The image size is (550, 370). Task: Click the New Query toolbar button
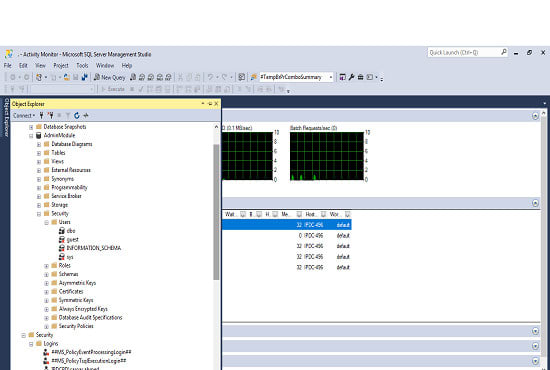(109, 78)
